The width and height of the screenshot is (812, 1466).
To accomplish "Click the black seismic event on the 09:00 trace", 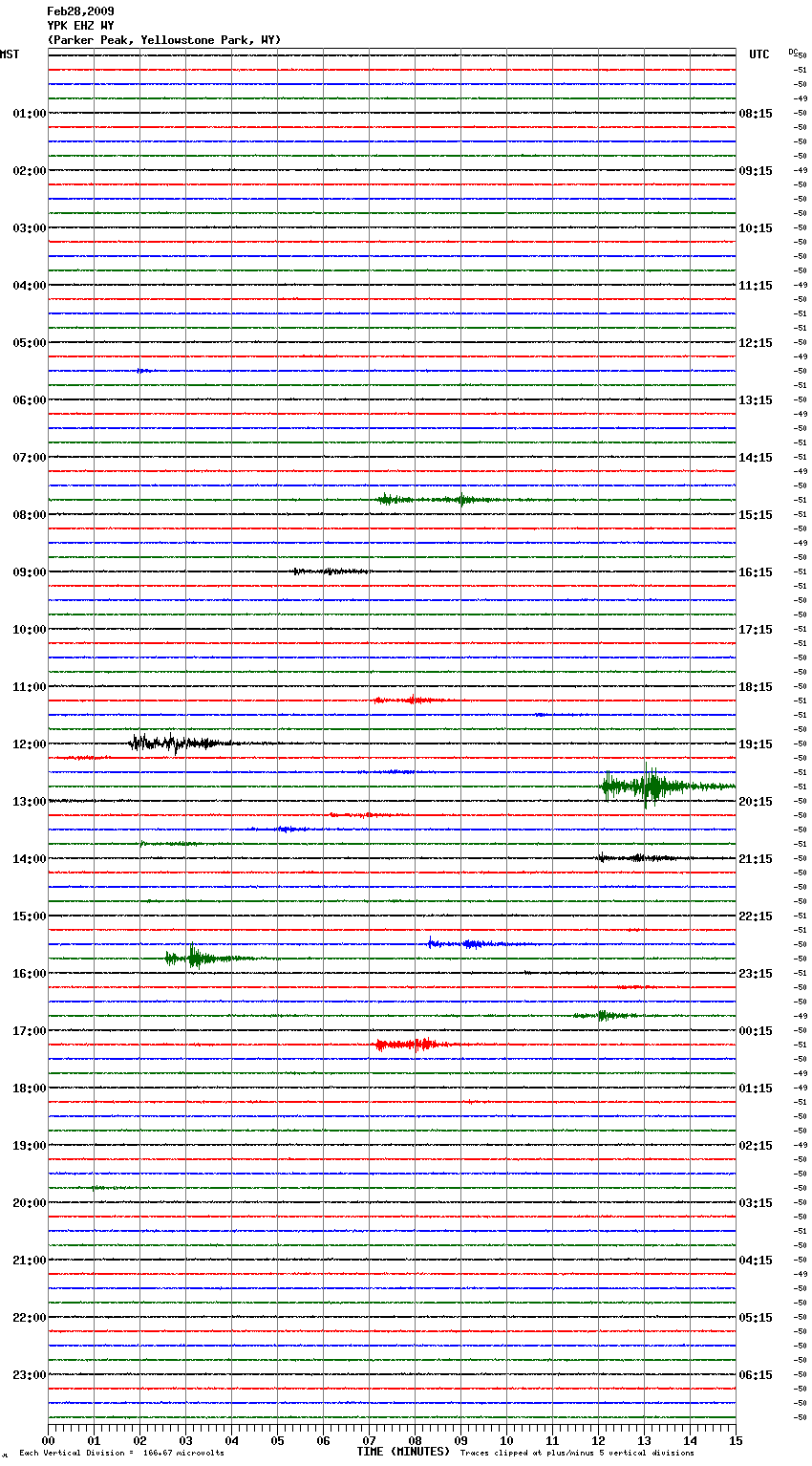I will [330, 571].
